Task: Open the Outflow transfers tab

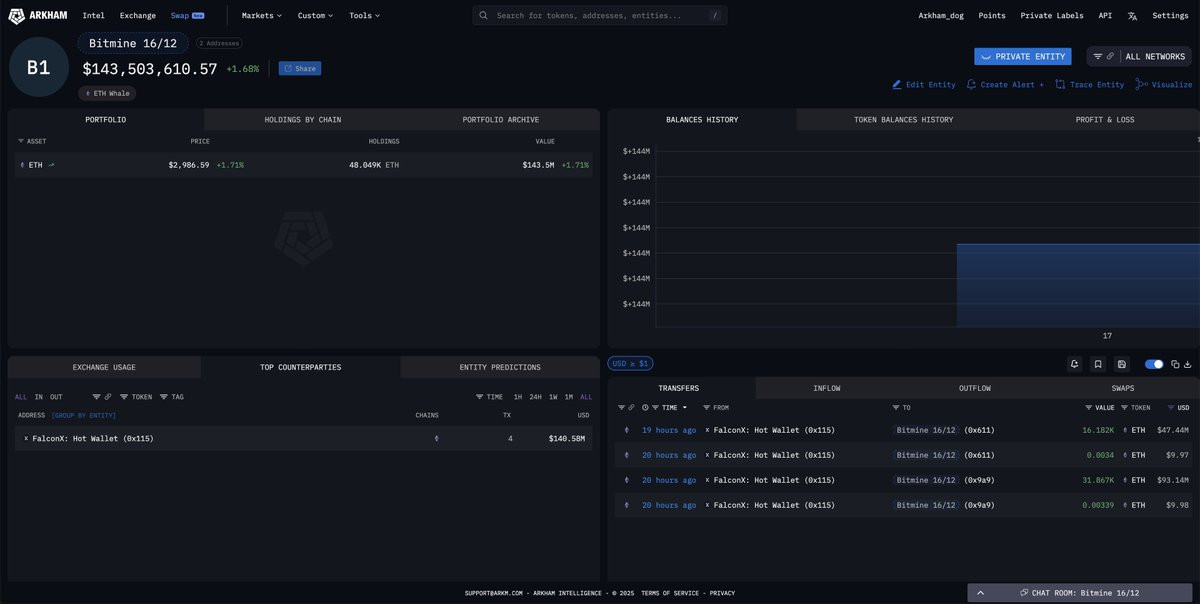Action: tap(975, 388)
